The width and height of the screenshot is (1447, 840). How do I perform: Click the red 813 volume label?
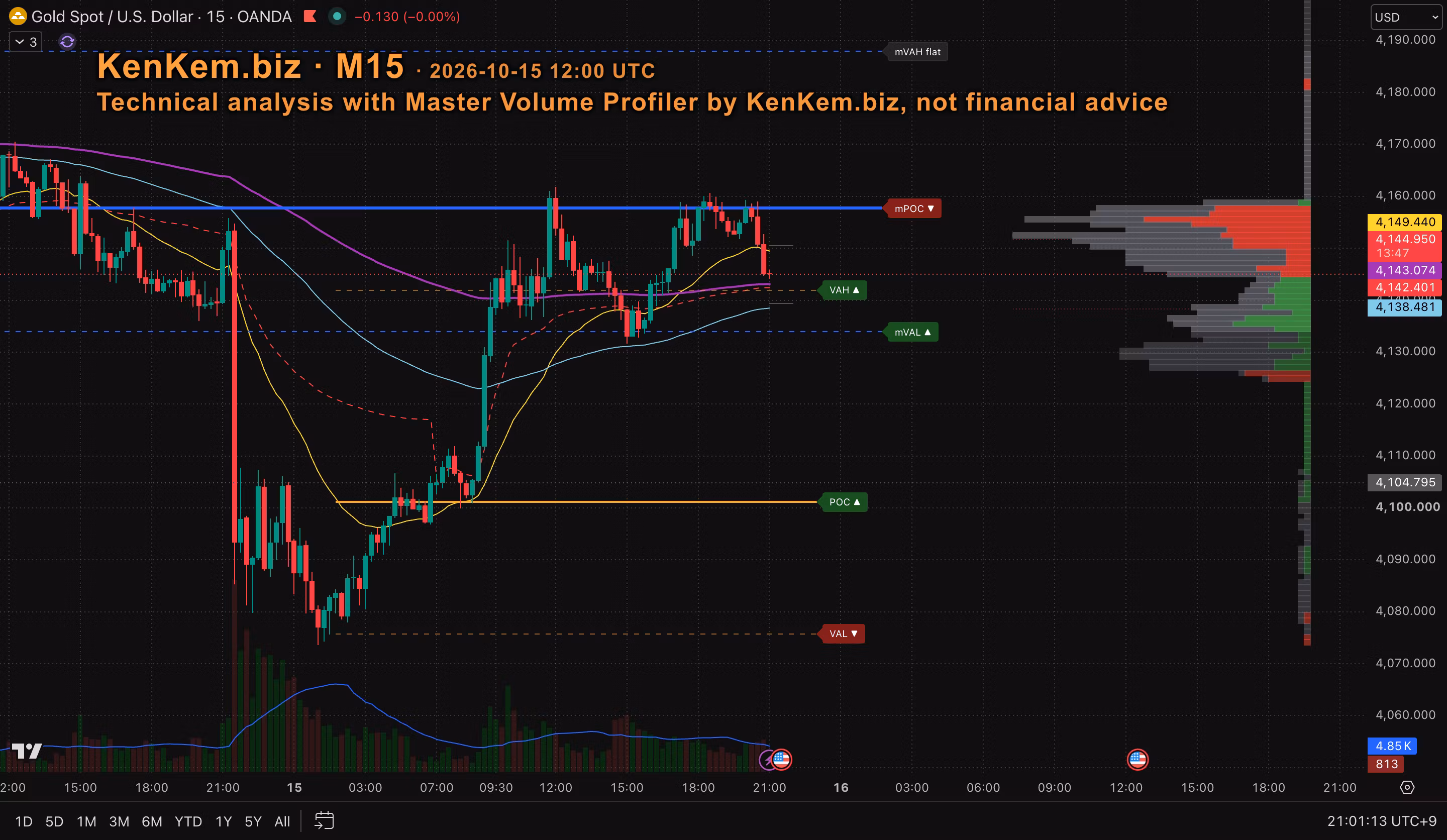click(1386, 764)
